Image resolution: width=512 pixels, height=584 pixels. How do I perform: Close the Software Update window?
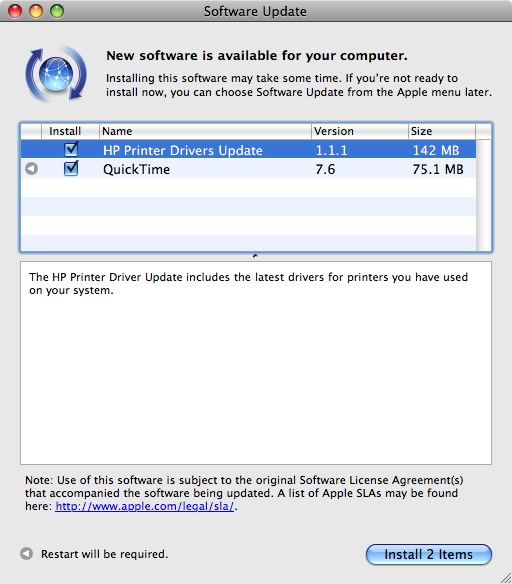click(x=15, y=11)
